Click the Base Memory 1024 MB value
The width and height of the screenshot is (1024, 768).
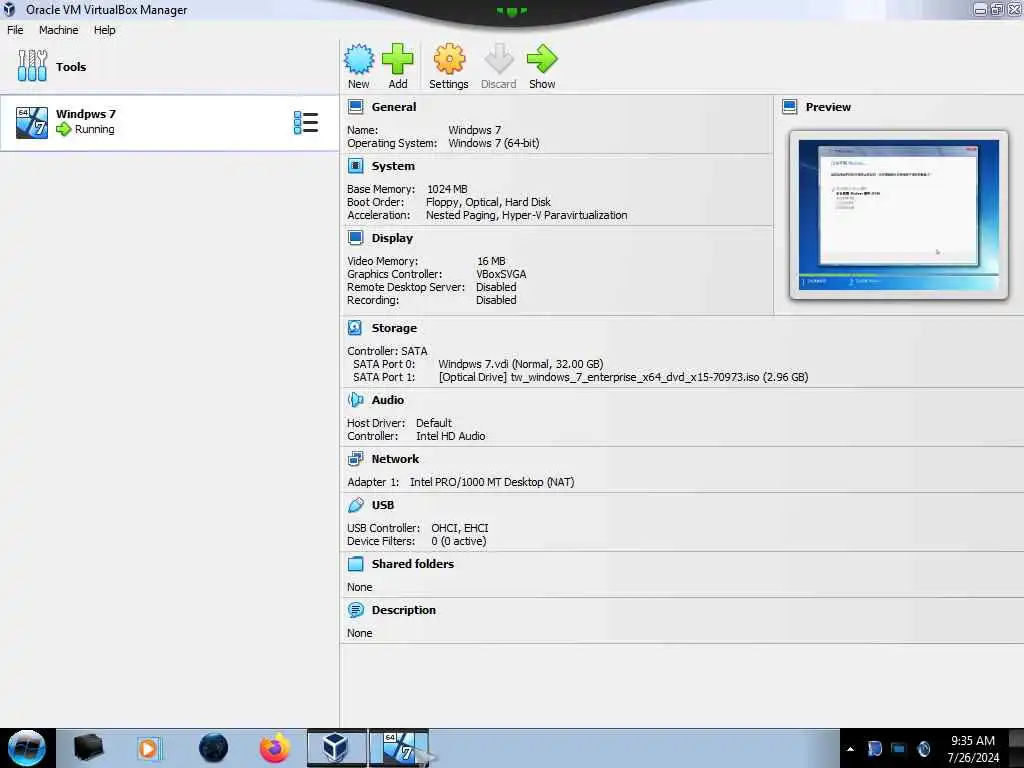tap(447, 189)
